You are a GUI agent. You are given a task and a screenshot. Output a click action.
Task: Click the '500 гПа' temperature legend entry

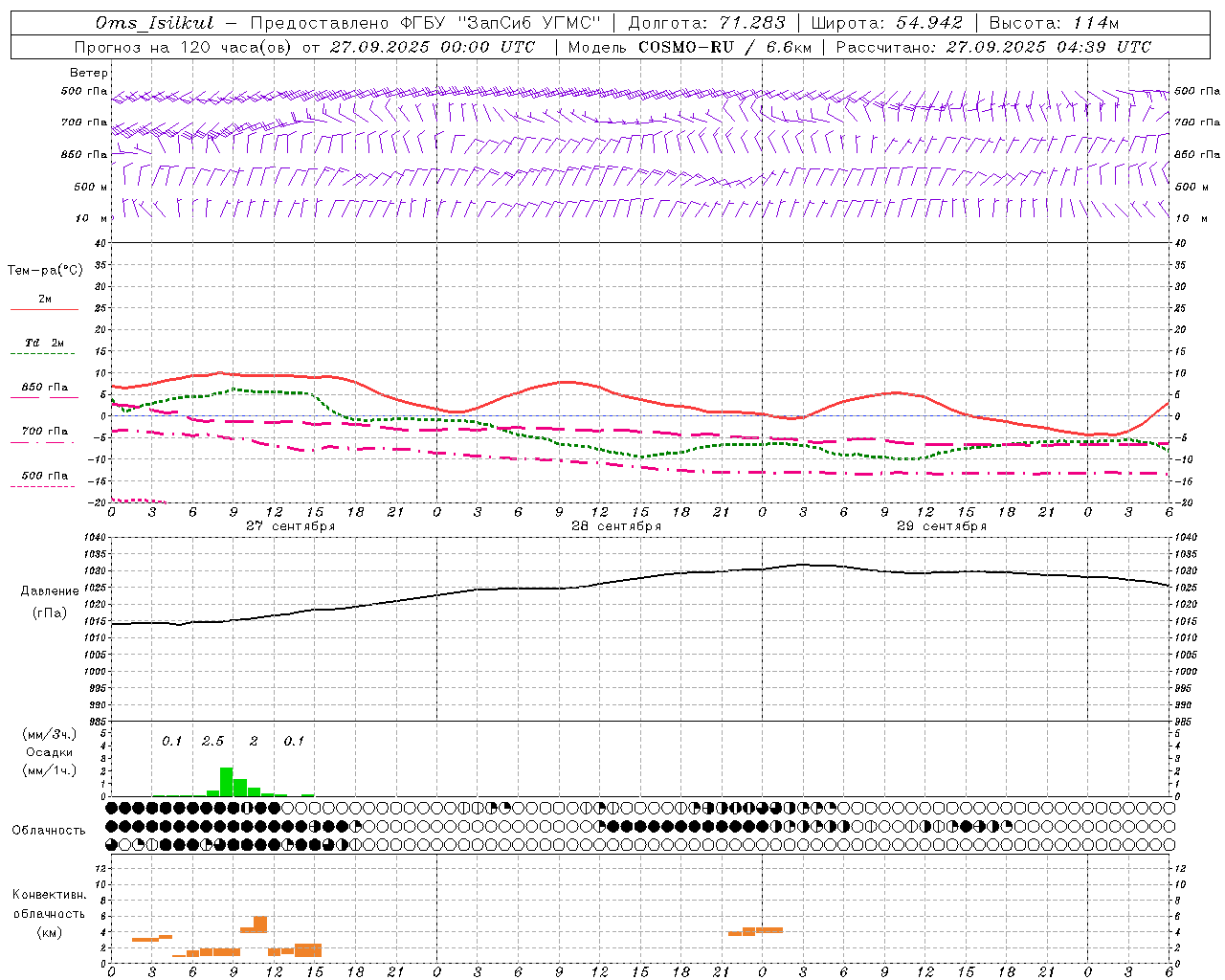coord(45,476)
